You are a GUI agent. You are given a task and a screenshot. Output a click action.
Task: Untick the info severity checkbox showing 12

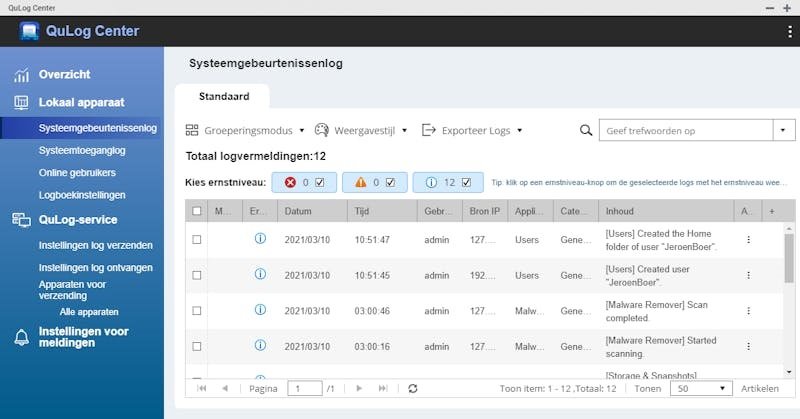[466, 182]
